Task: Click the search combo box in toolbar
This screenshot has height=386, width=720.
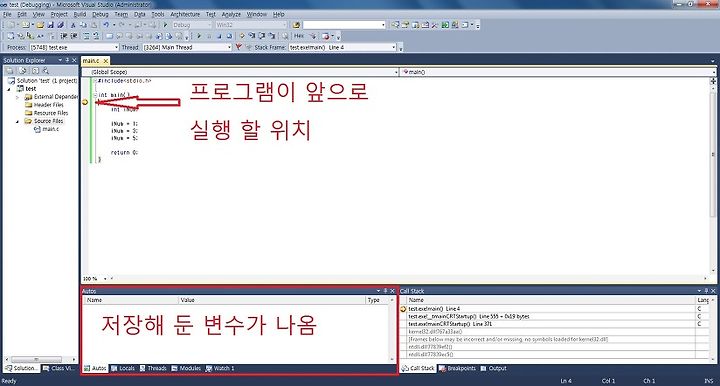Action: (344, 25)
